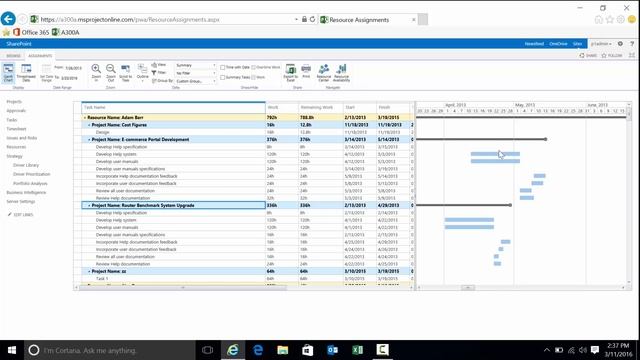Open Excel in the taskbar
This screenshot has height=360, width=640.
point(358,350)
